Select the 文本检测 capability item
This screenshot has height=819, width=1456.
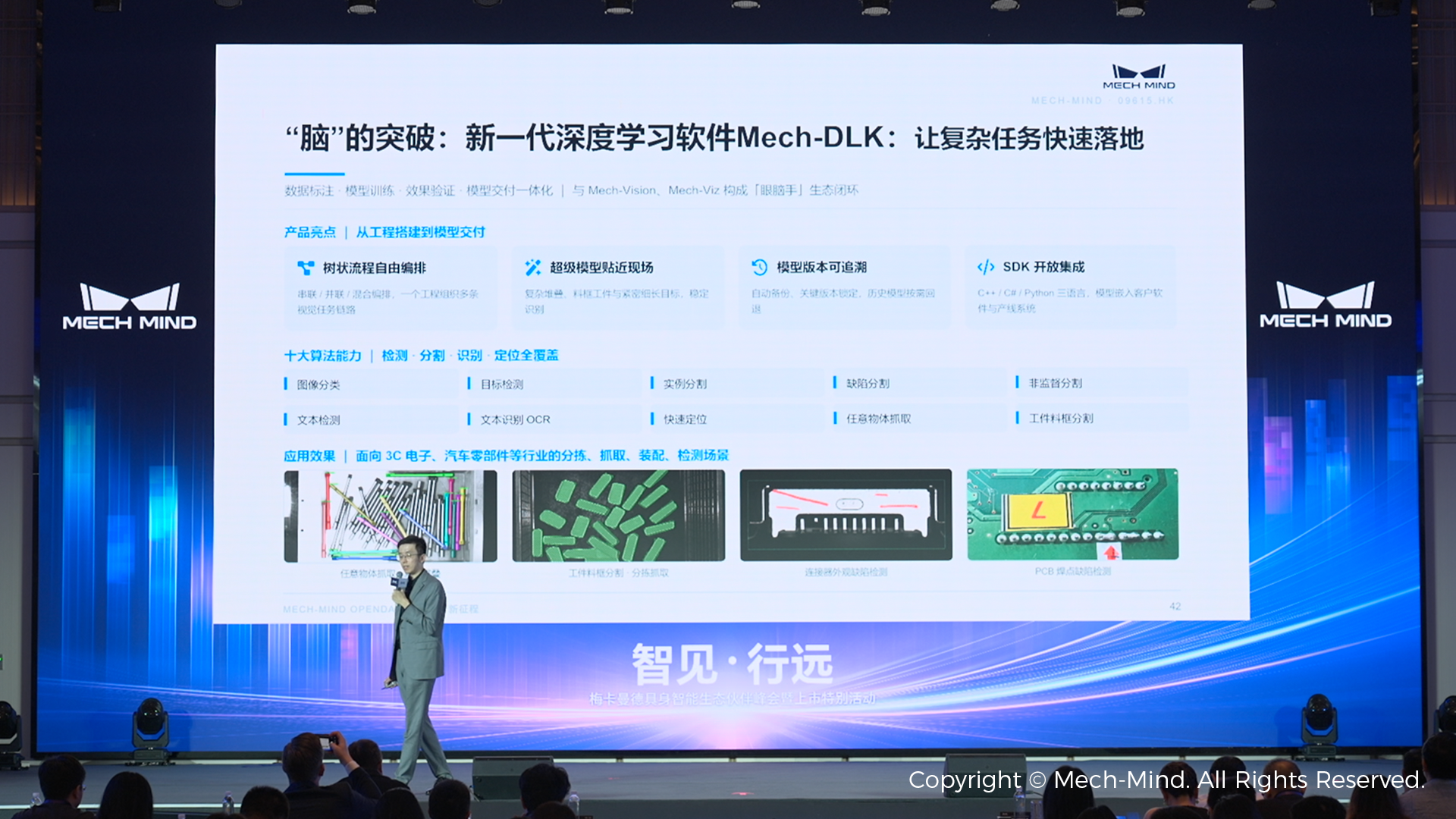(x=371, y=419)
